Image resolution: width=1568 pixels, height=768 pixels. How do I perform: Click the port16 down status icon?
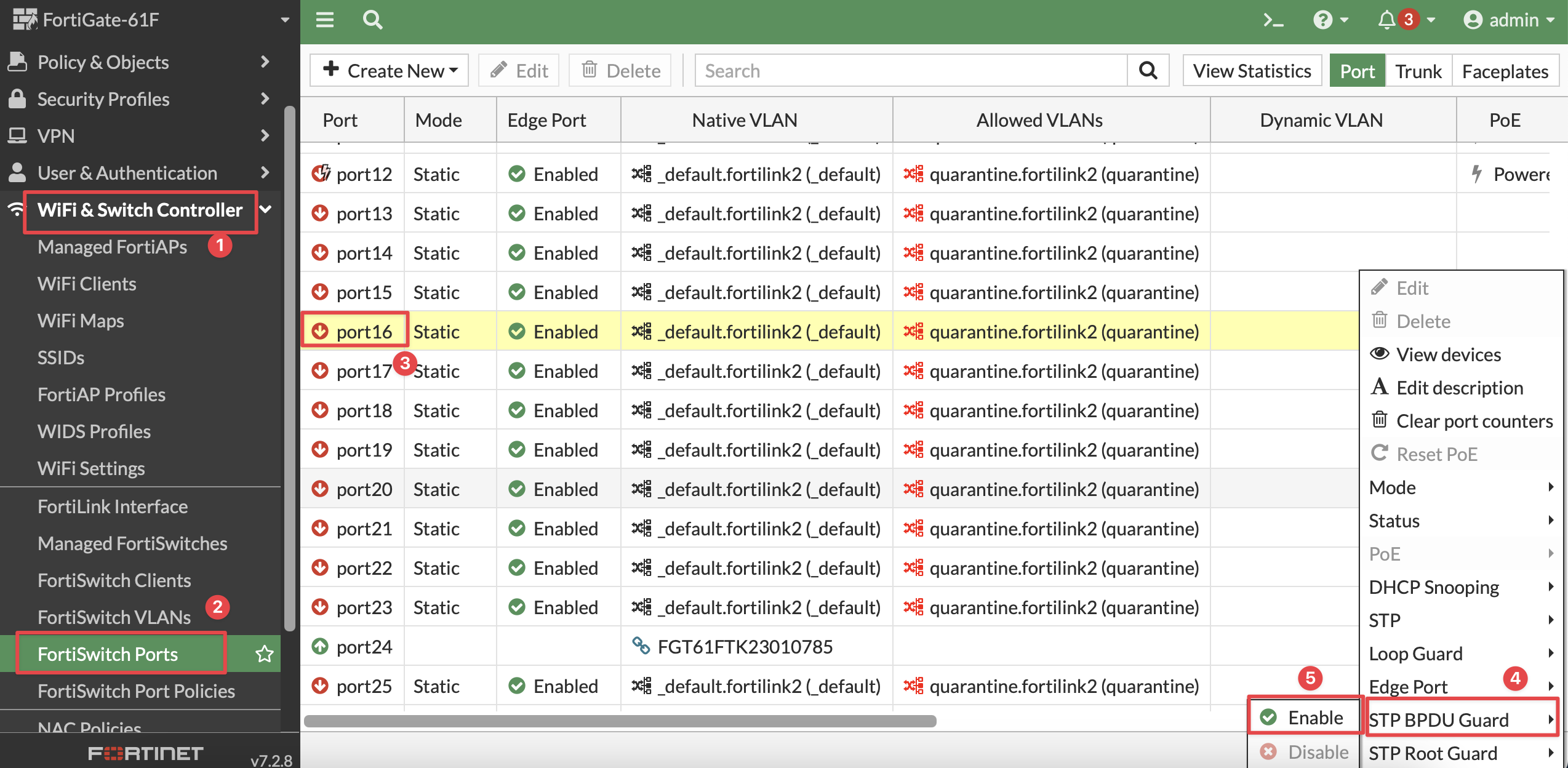[x=320, y=331]
